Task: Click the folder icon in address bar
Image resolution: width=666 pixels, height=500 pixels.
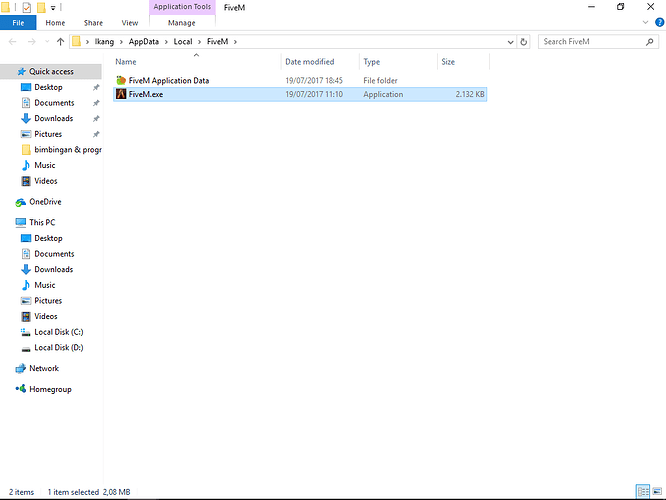Action: (x=76, y=41)
